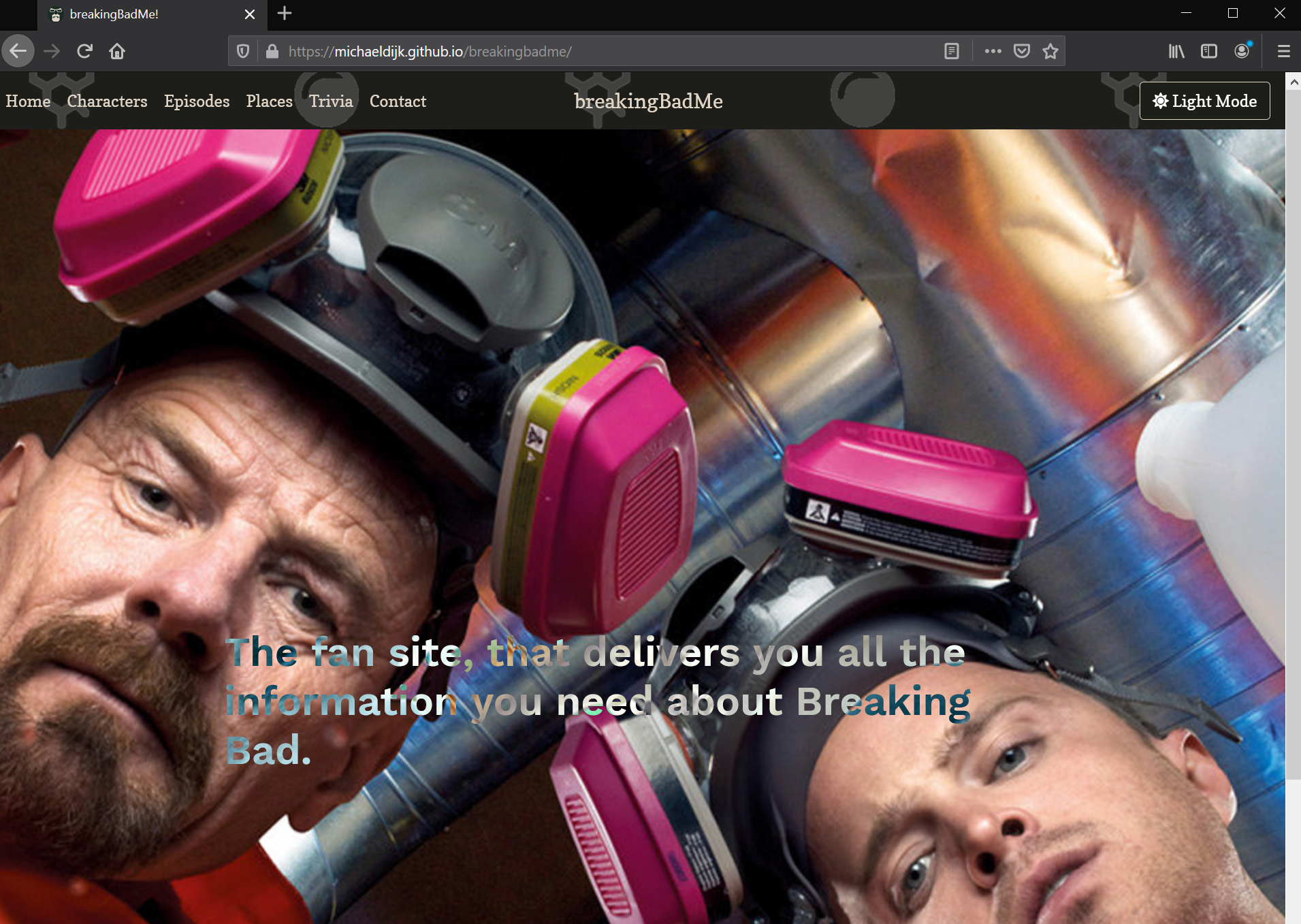Toggle the browser sidebar icon
This screenshot has width=1301, height=924.
tap(1209, 51)
